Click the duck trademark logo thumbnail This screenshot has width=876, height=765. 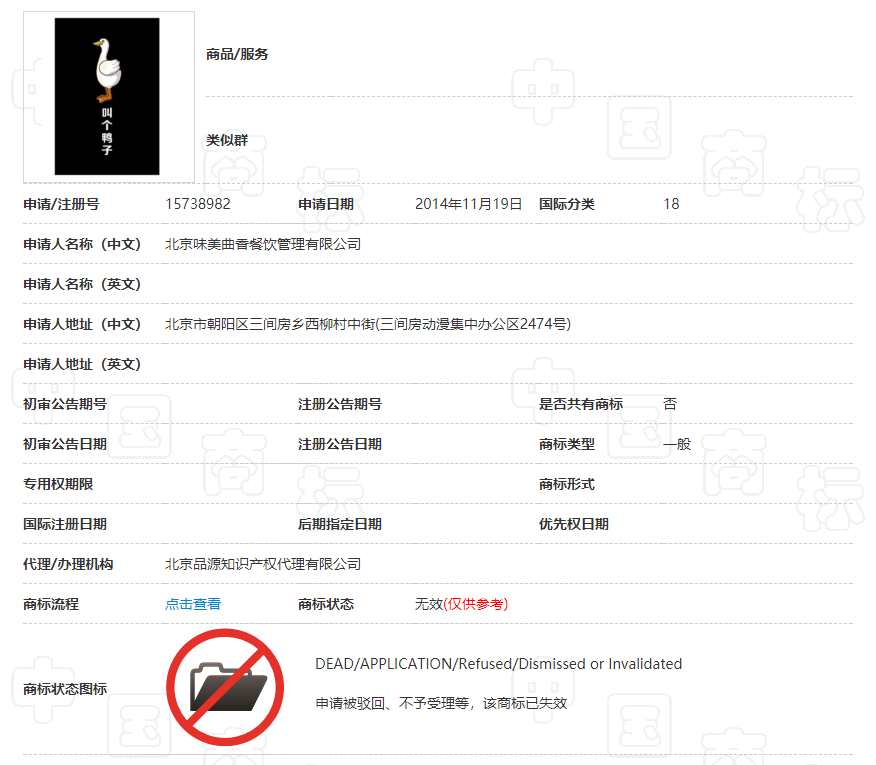[x=107, y=96]
